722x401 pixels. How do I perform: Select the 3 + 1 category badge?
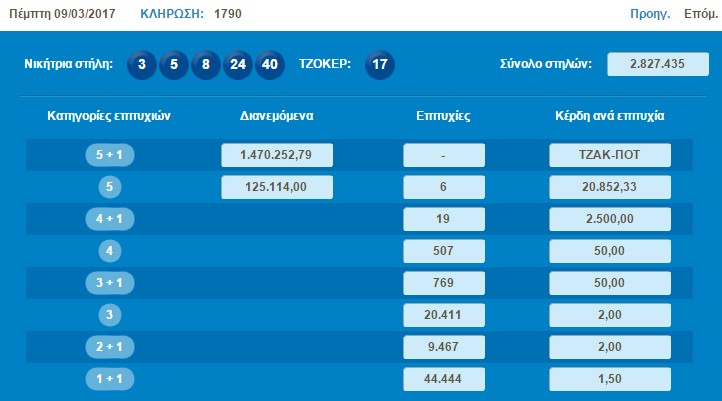point(111,283)
